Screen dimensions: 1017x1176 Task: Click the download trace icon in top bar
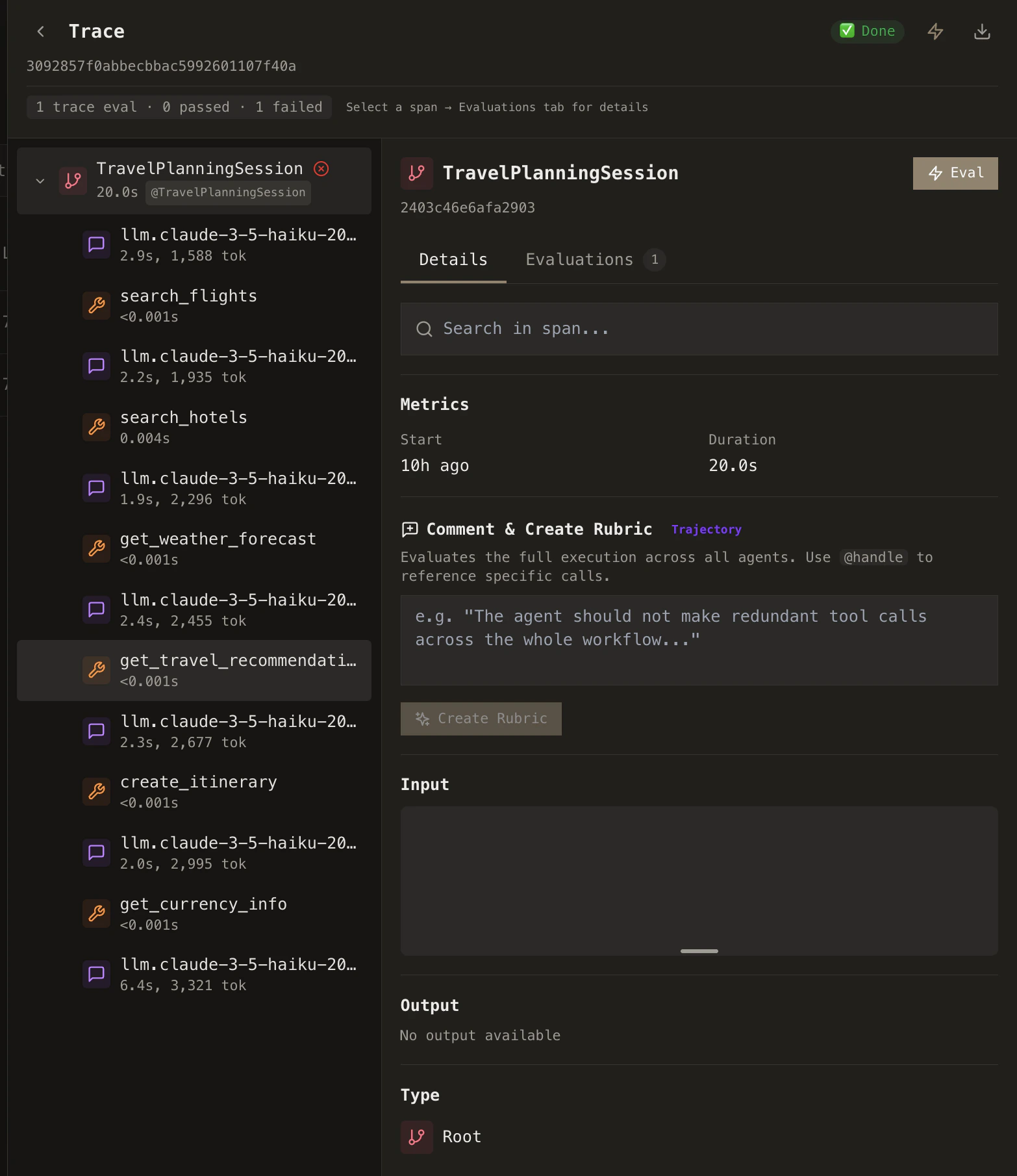(981, 31)
